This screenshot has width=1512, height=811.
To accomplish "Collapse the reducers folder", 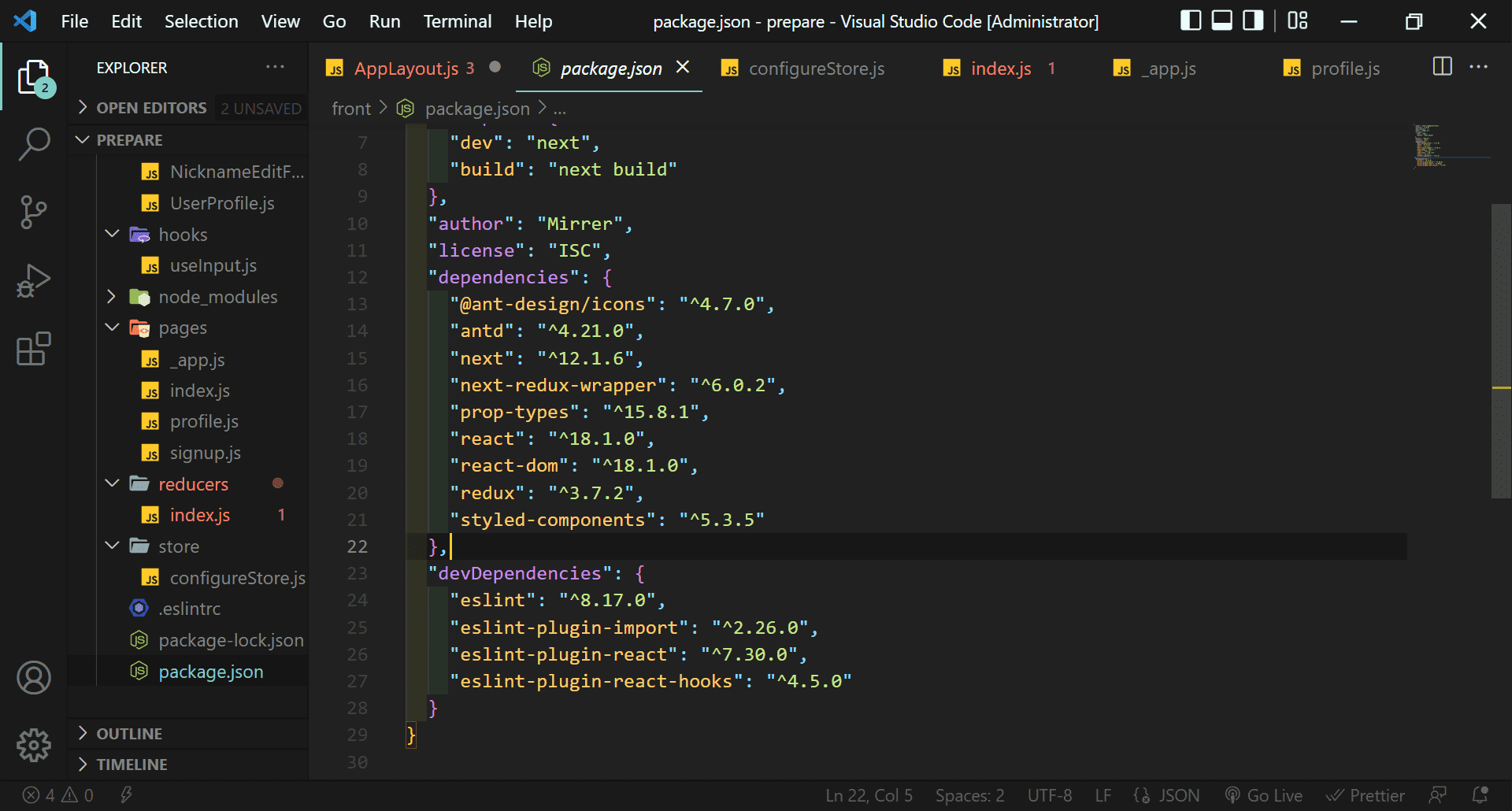I will (193, 484).
